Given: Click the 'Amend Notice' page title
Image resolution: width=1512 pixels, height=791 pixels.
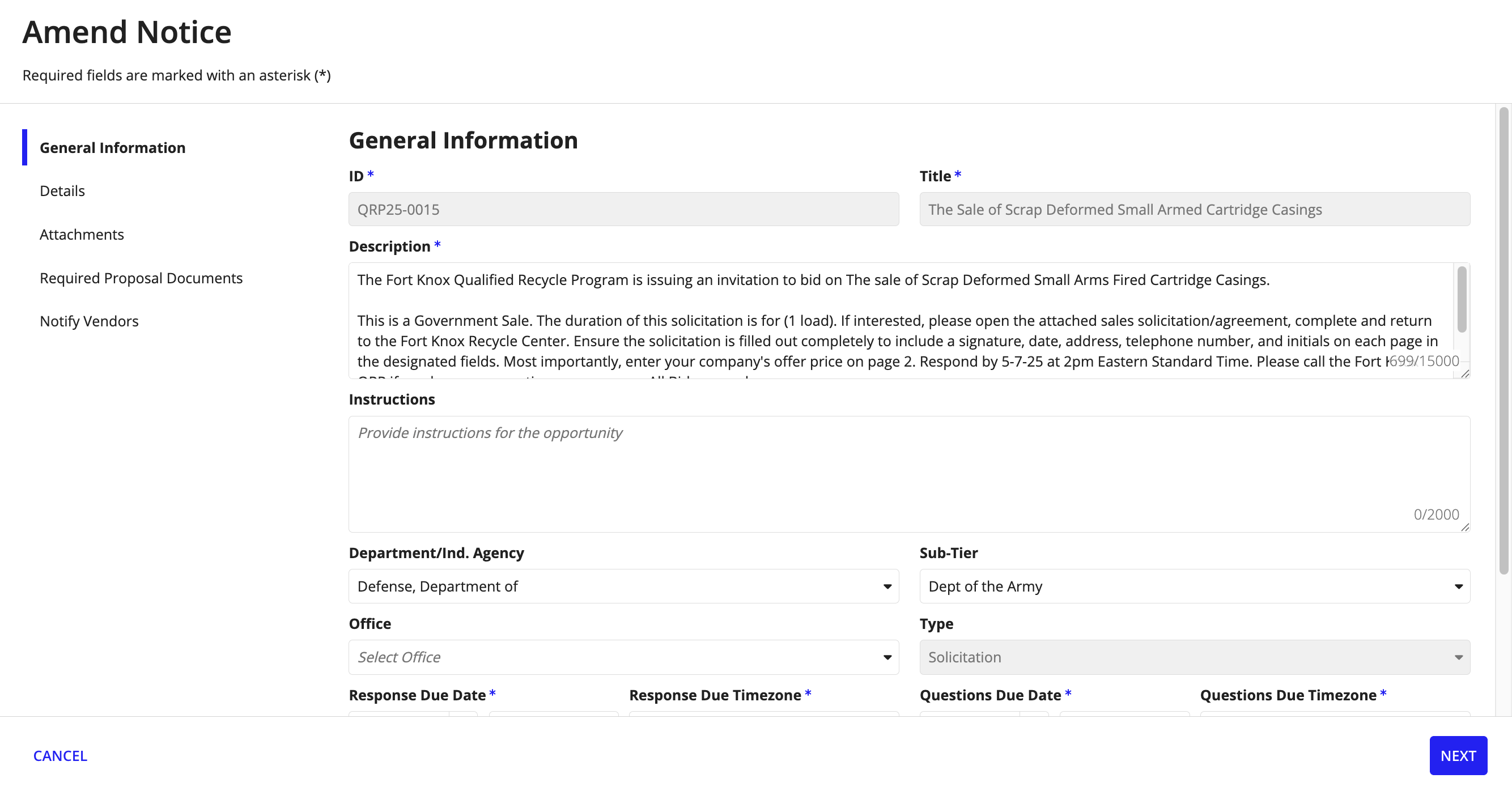Looking at the screenshot, I should (x=127, y=32).
